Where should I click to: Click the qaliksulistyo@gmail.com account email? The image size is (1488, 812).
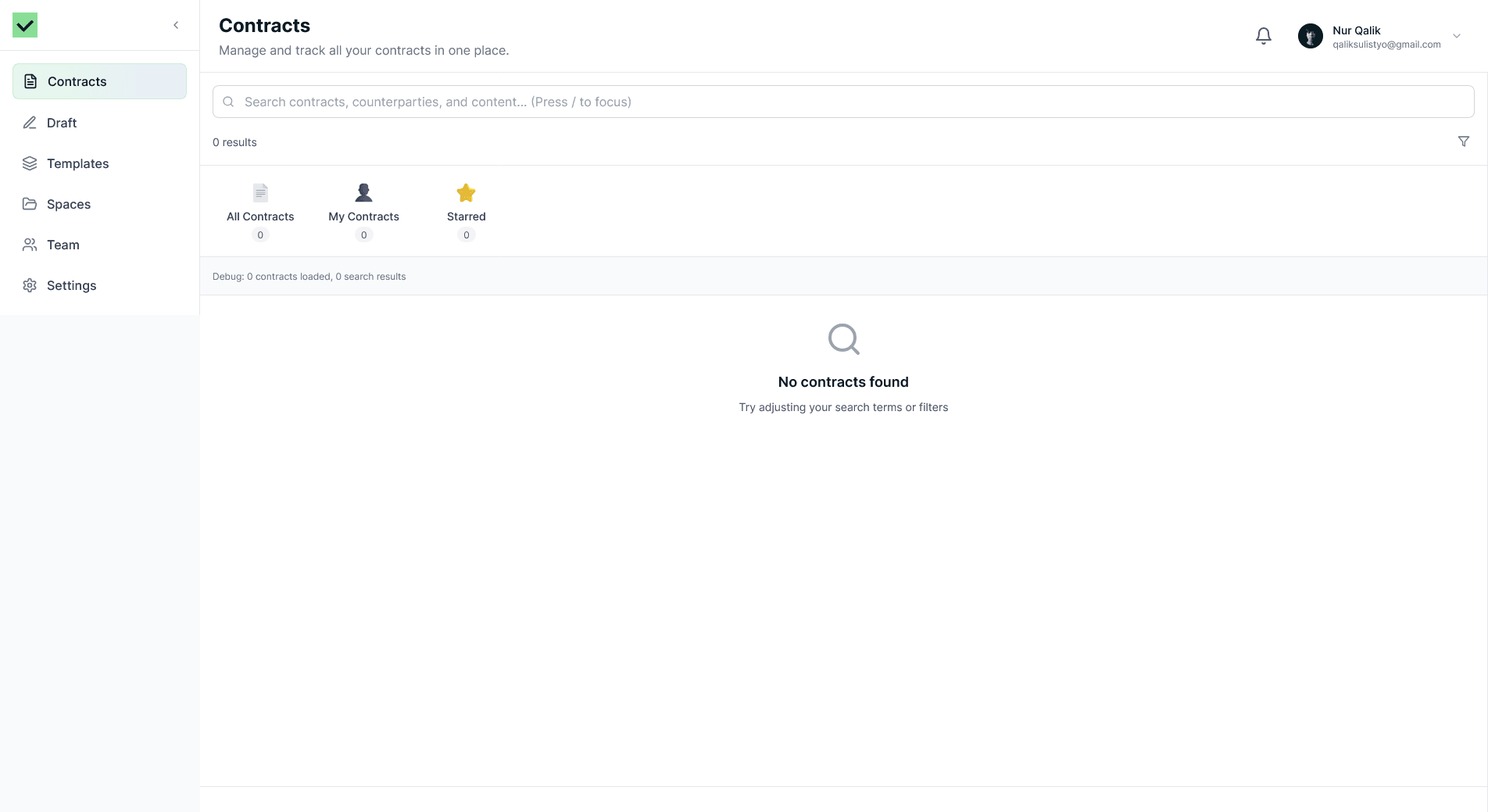pos(1386,45)
